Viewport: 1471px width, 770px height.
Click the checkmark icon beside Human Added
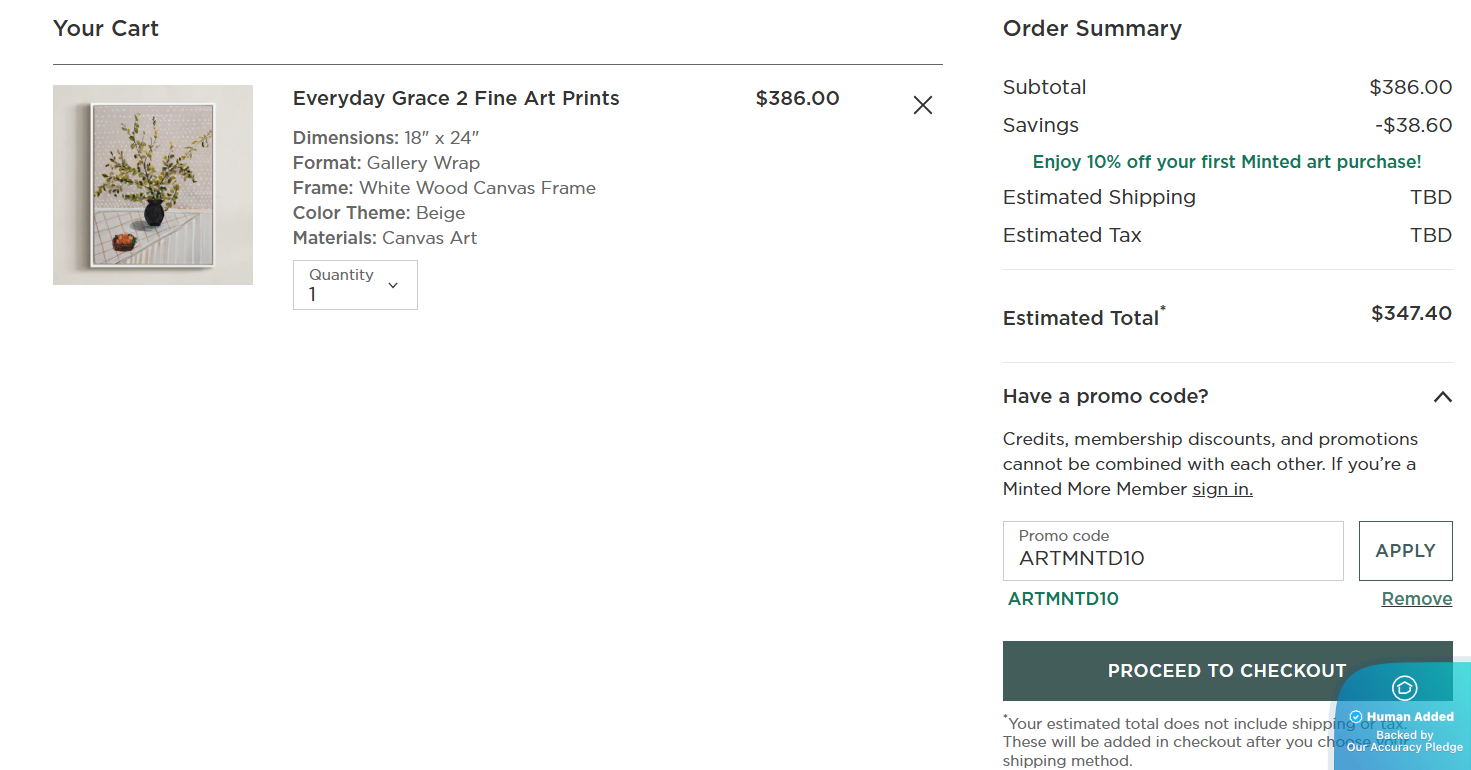tap(1356, 717)
